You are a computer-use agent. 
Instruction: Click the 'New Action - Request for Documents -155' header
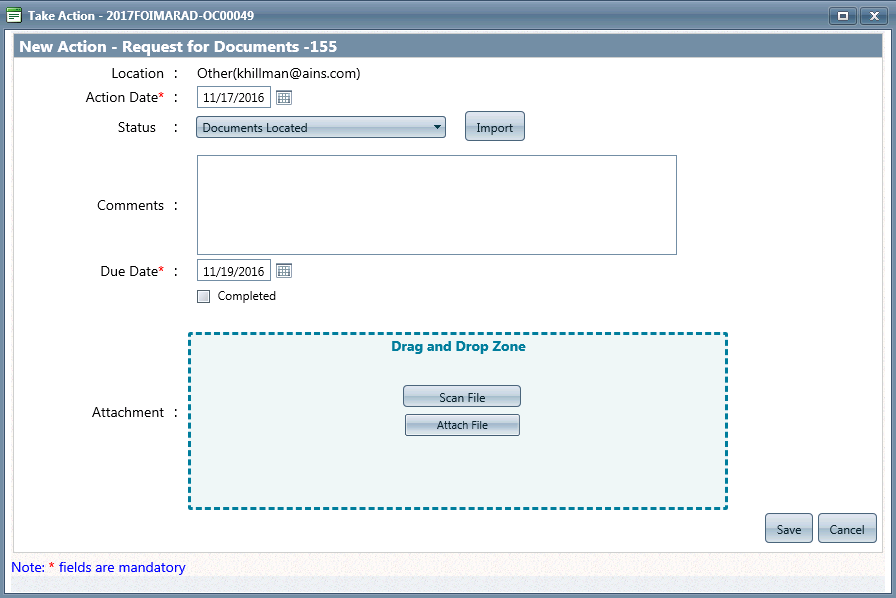pos(178,46)
